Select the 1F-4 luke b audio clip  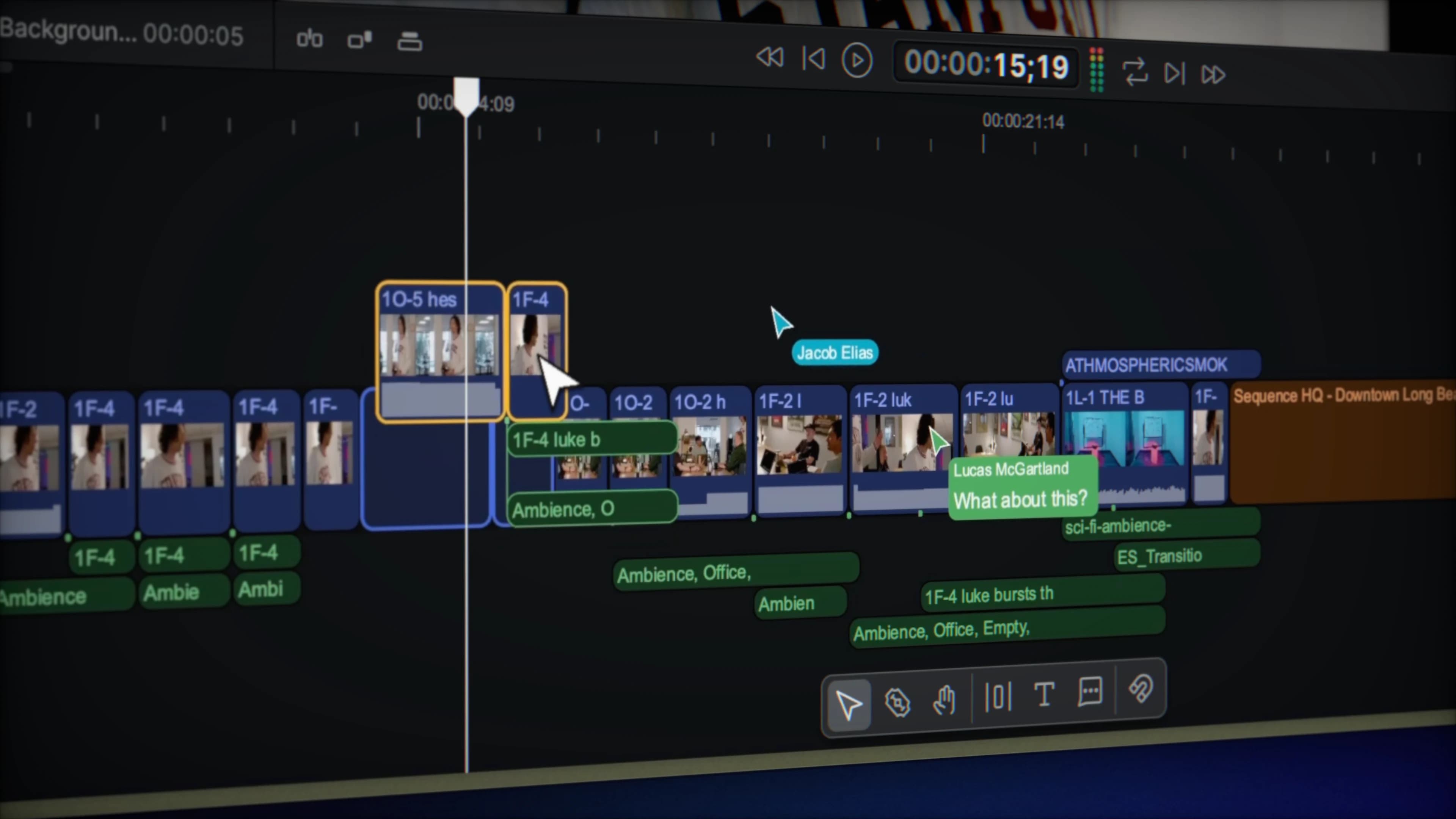click(x=592, y=439)
